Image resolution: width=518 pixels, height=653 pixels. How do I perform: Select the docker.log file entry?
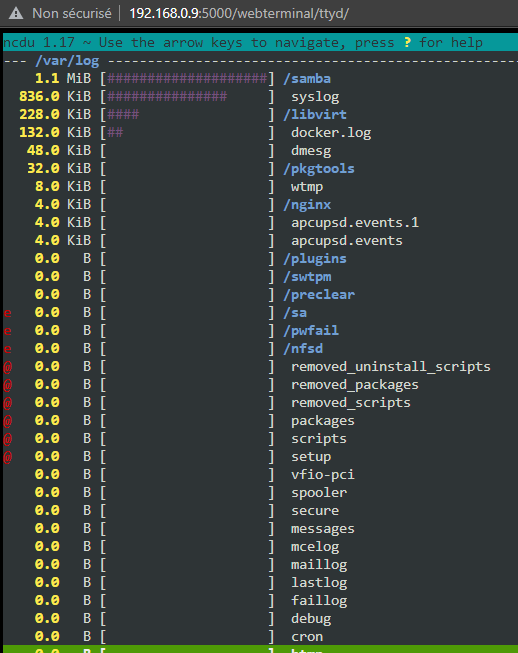331,132
